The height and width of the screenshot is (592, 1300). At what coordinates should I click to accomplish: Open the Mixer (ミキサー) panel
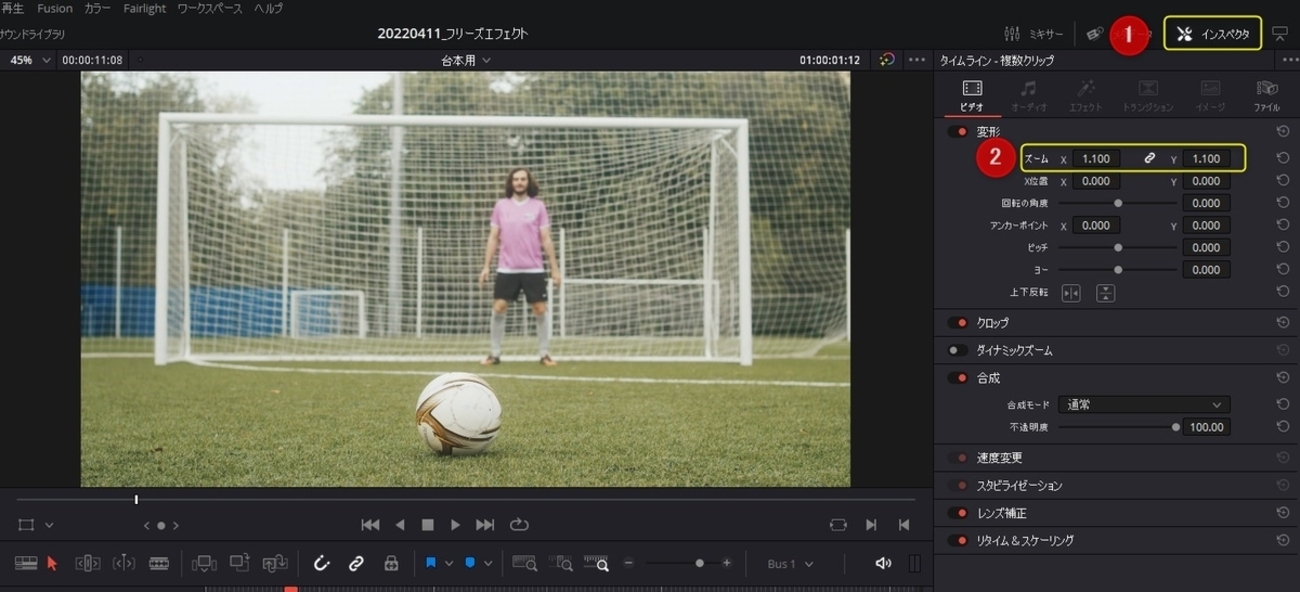pyautogui.click(x=1035, y=34)
